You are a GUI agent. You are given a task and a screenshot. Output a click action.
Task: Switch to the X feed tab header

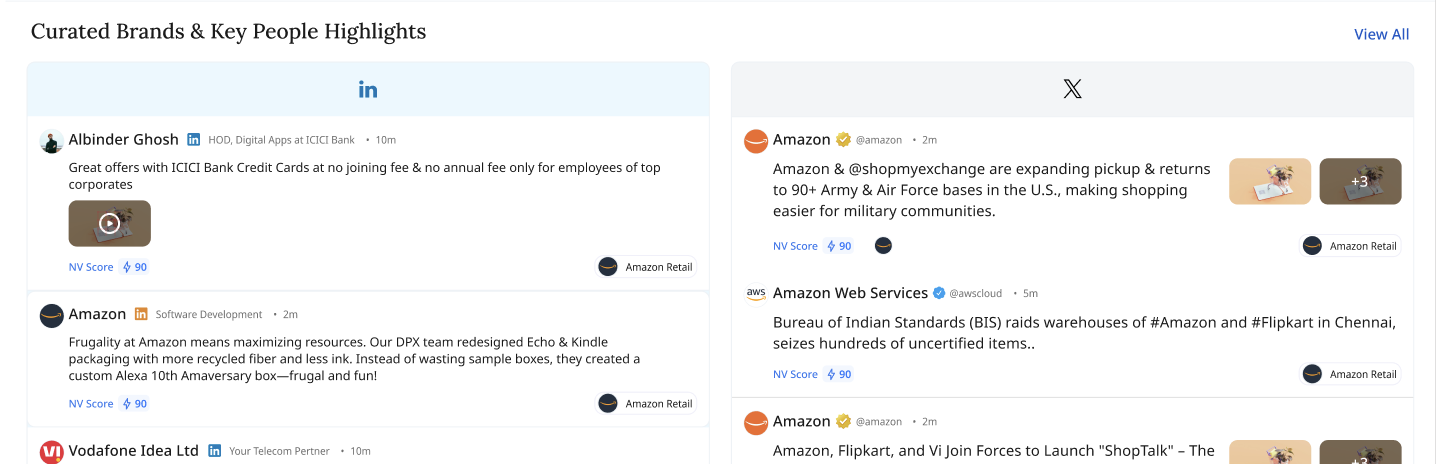pyautogui.click(x=1072, y=89)
